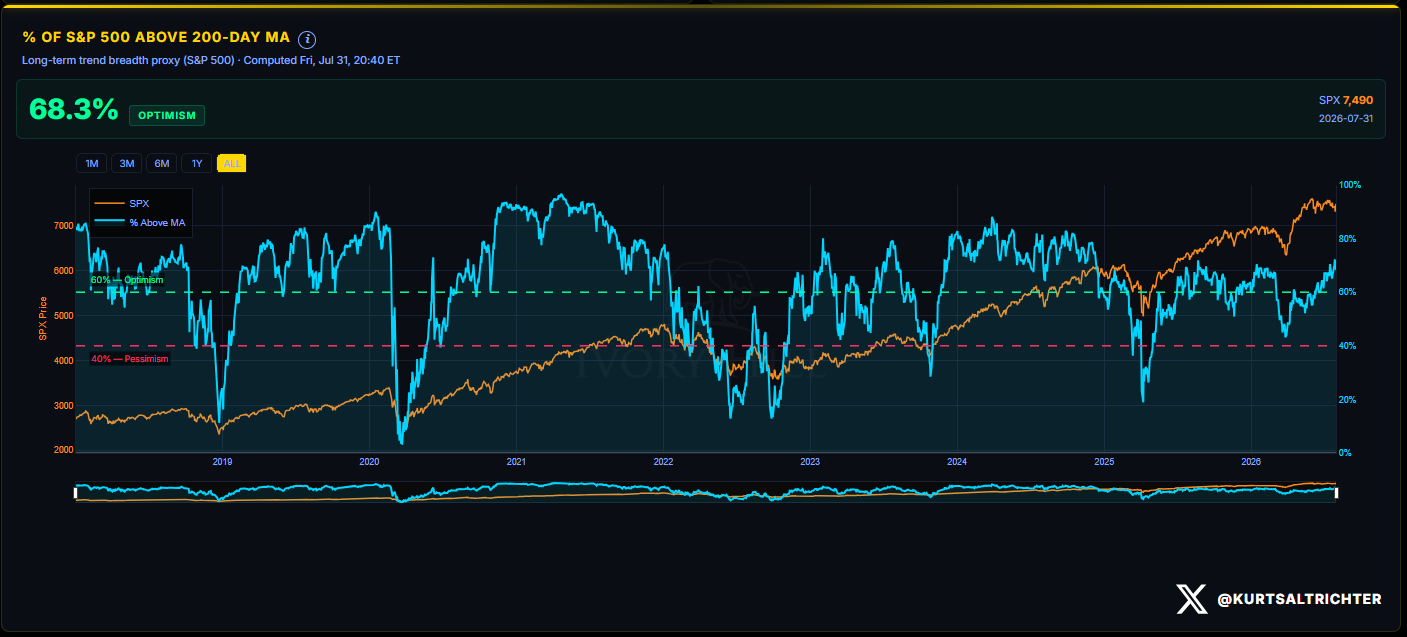Click the X logo icon
Screen dimensions: 1407x637
[1191, 599]
